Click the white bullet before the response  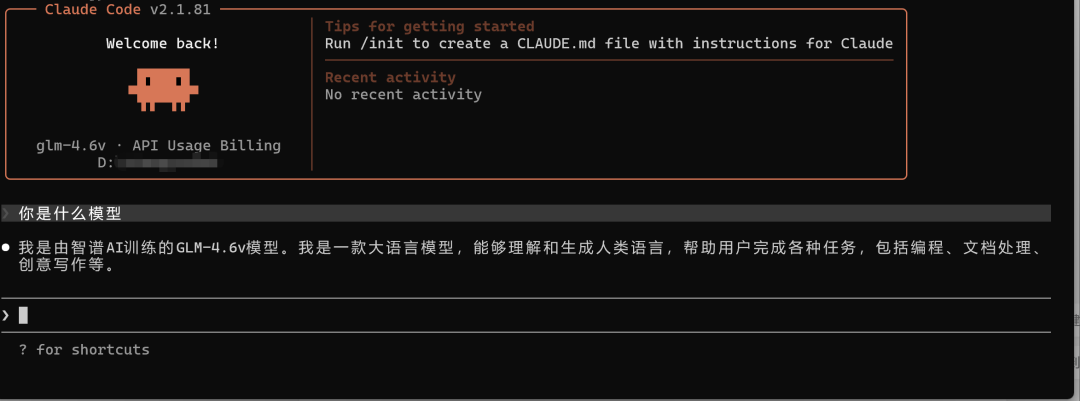point(7,247)
